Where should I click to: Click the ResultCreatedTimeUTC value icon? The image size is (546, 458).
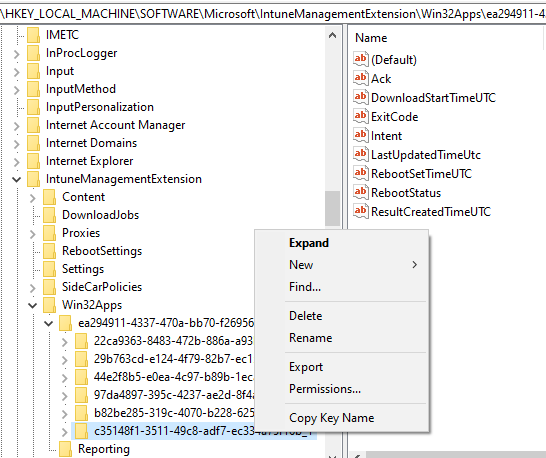tap(360, 211)
